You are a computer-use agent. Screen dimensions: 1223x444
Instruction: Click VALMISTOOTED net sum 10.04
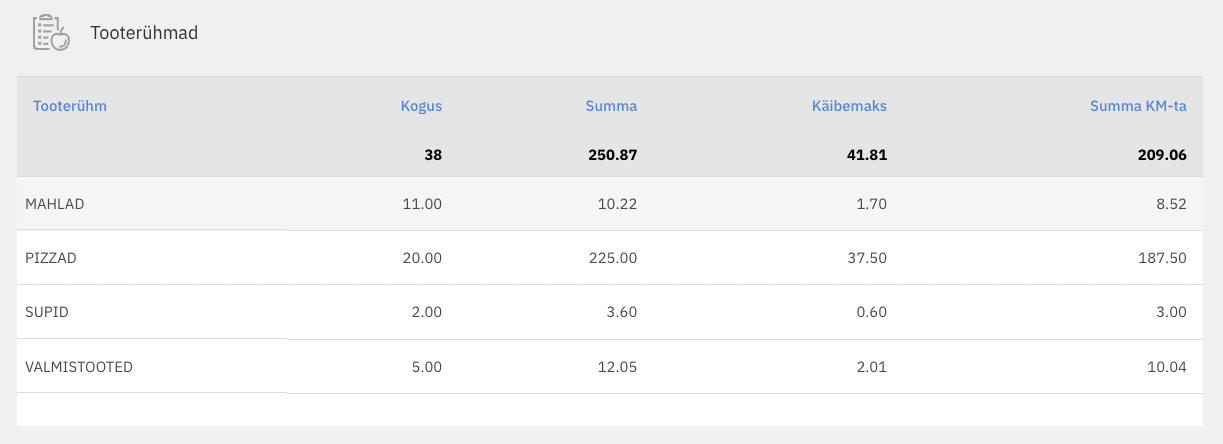click(x=1167, y=367)
